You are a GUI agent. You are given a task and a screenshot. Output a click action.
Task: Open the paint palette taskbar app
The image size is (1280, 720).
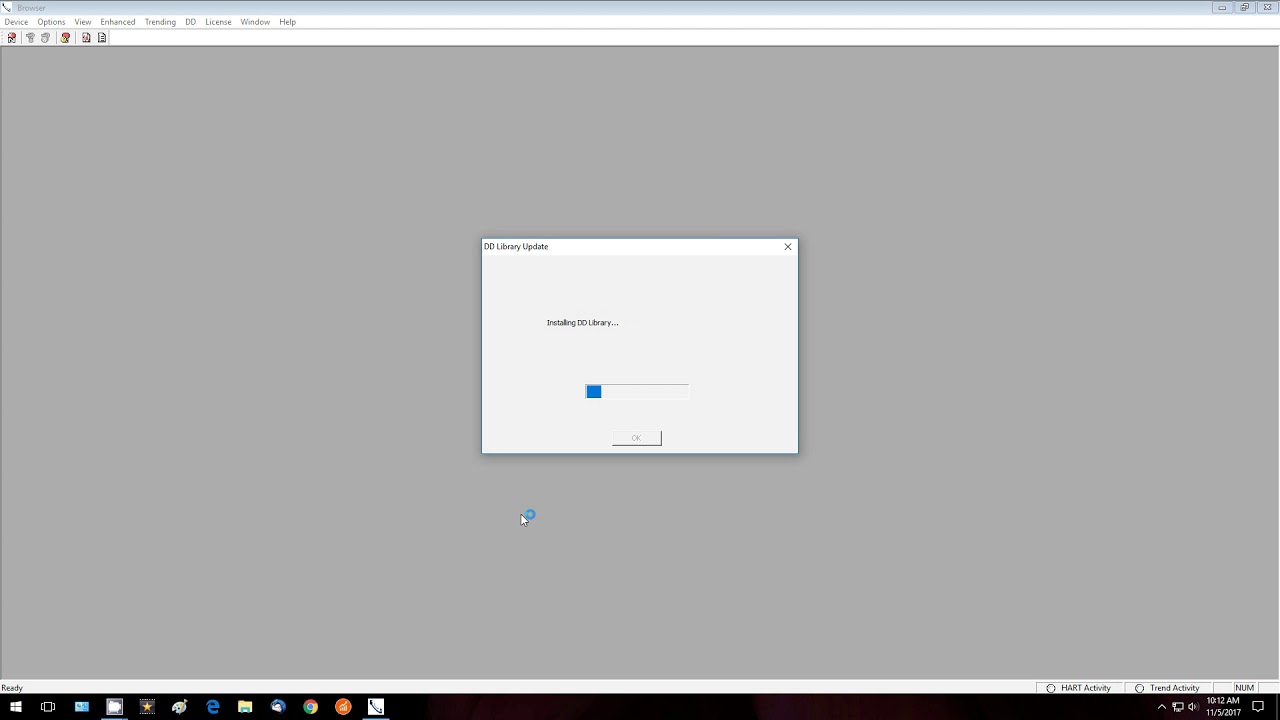click(180, 707)
